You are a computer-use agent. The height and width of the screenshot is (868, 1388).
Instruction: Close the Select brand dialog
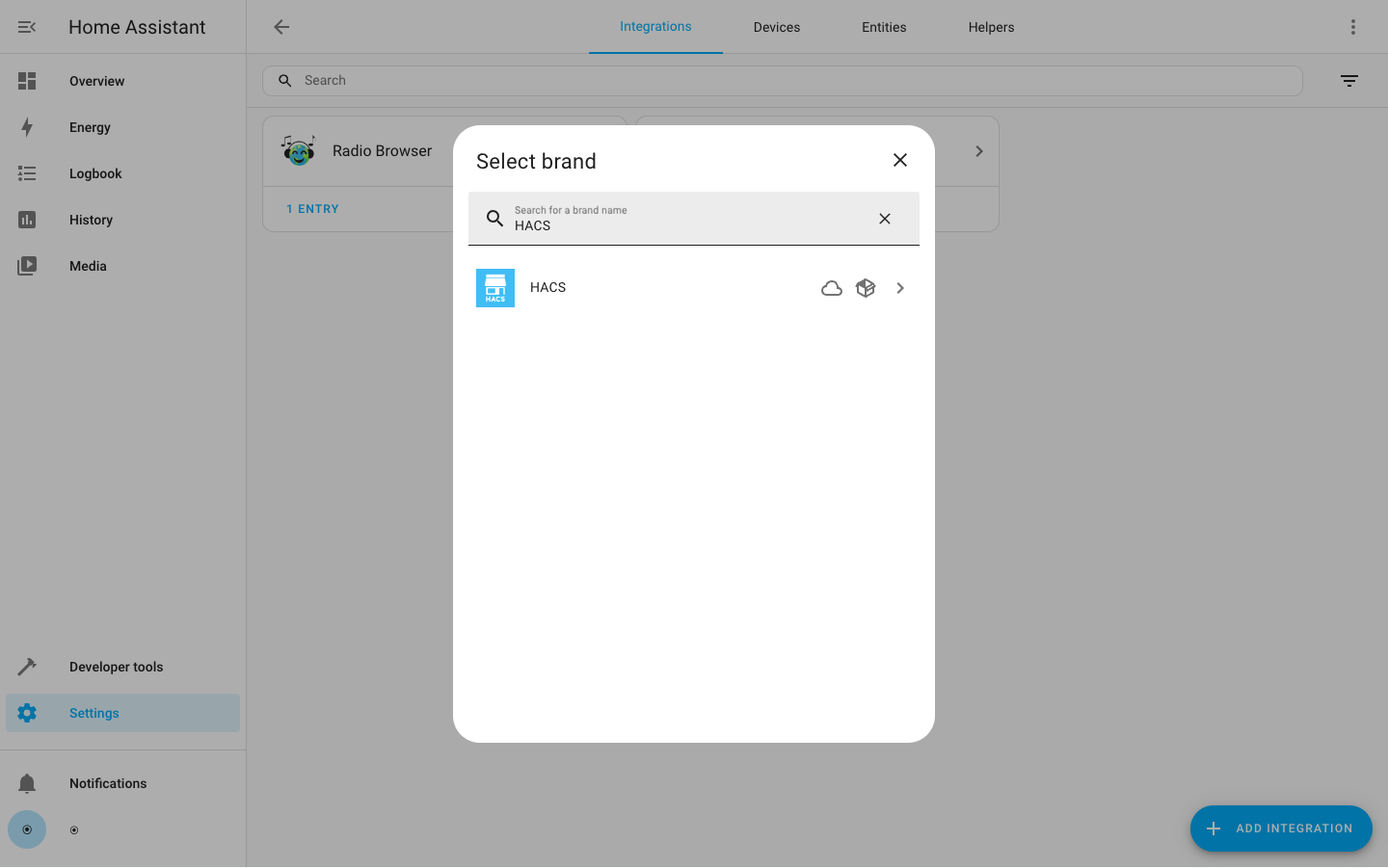899,160
